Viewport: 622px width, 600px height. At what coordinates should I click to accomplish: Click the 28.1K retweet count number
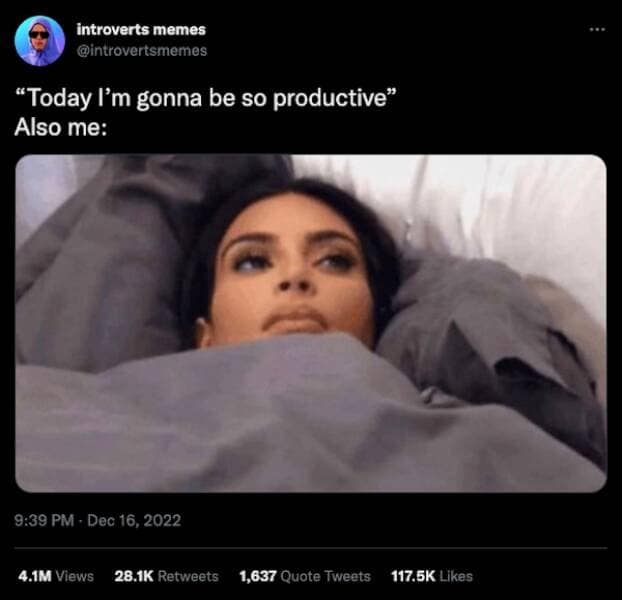134,576
